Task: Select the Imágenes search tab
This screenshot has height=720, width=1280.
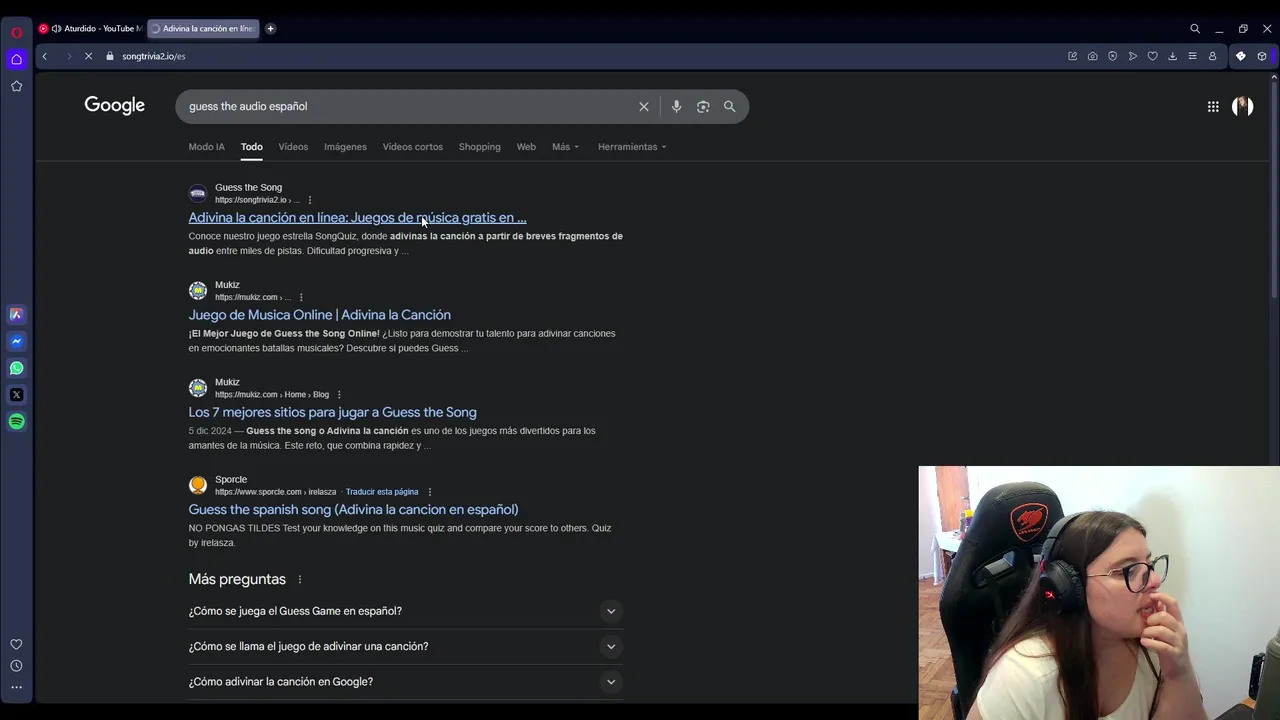Action: (345, 147)
